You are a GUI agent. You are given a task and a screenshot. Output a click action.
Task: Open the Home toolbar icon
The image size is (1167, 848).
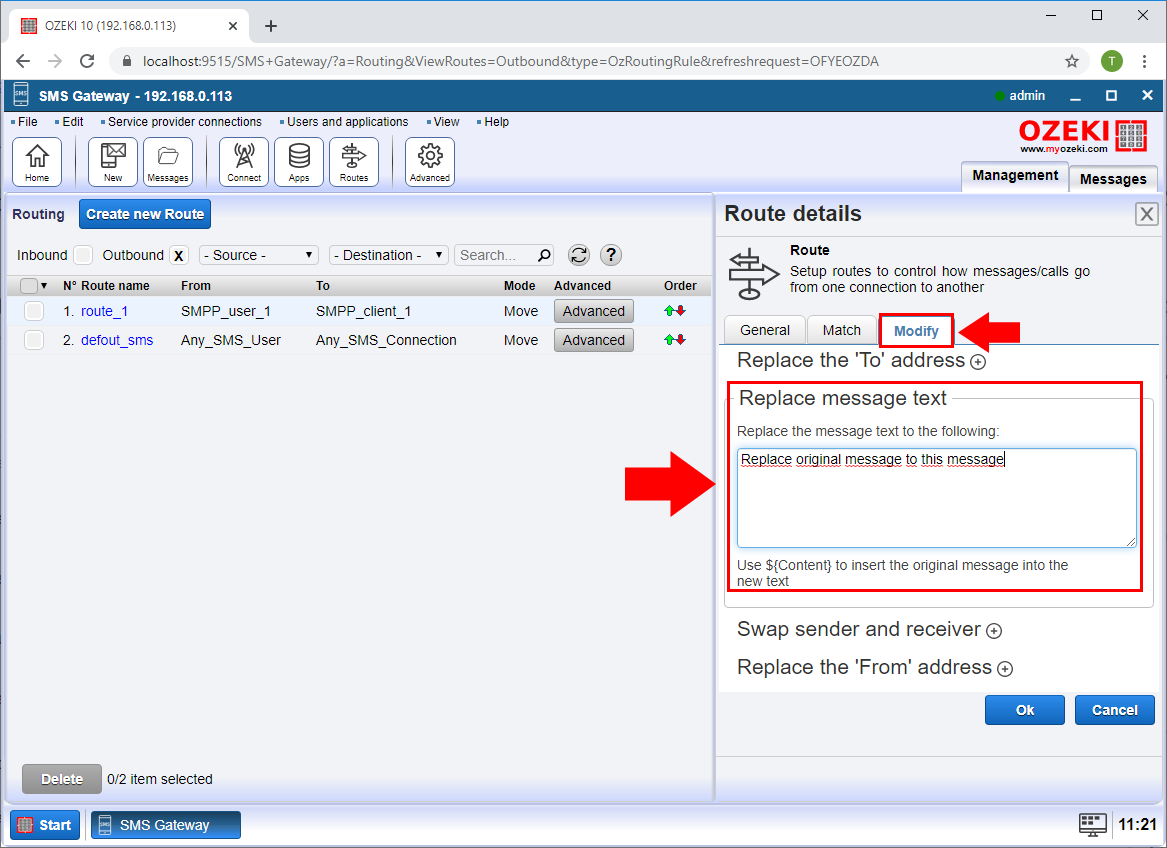[x=37, y=162]
